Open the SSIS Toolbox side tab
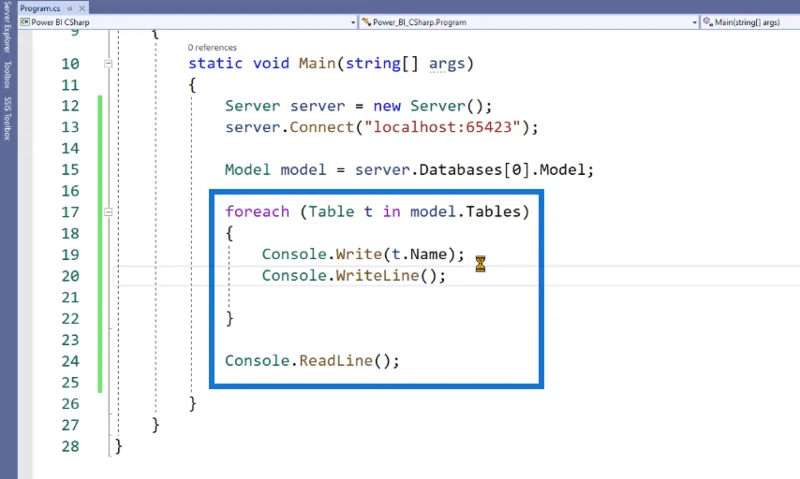 pos(7,118)
